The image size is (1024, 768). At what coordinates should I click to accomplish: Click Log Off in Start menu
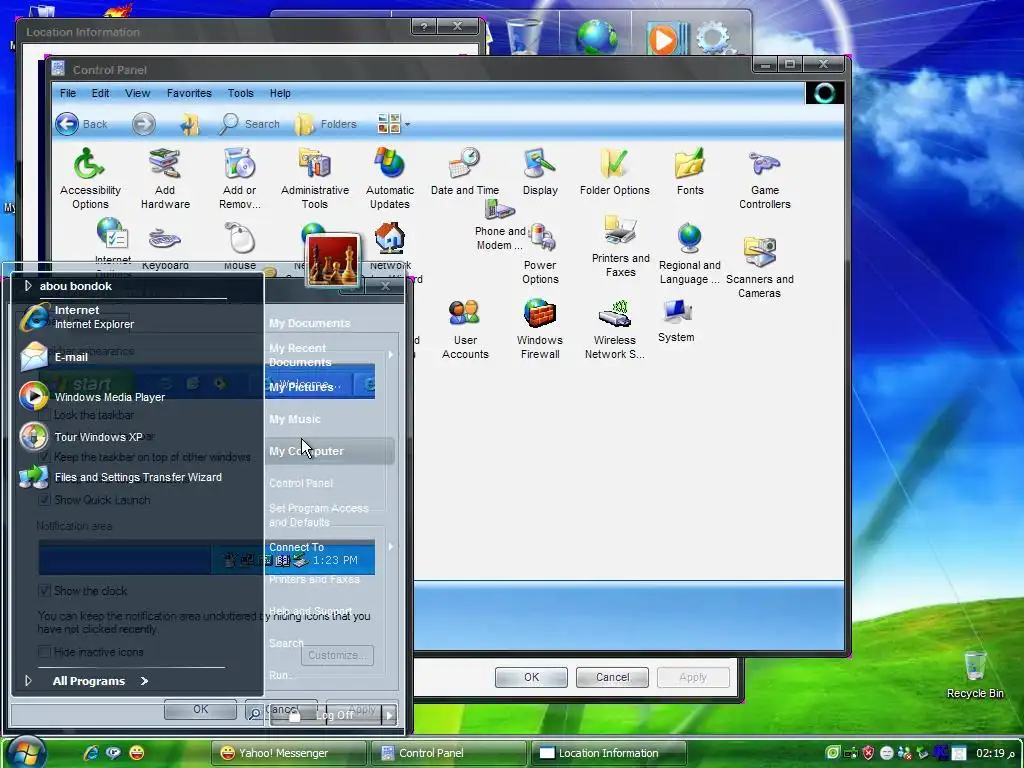click(x=325, y=715)
